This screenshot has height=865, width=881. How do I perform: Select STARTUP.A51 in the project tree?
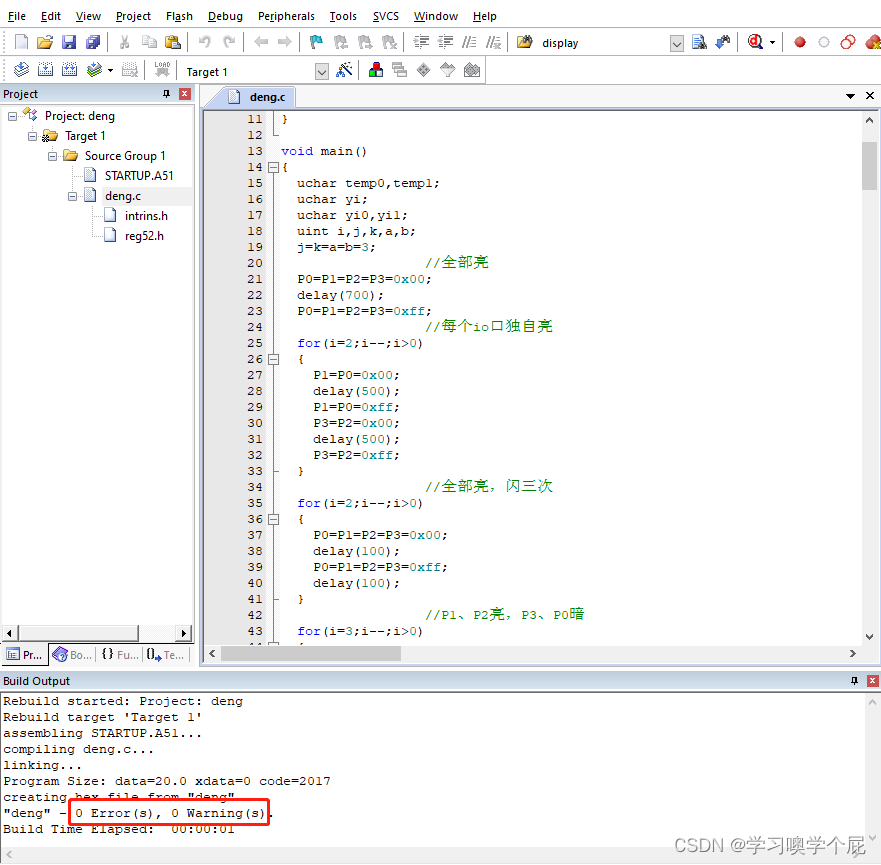click(x=139, y=176)
